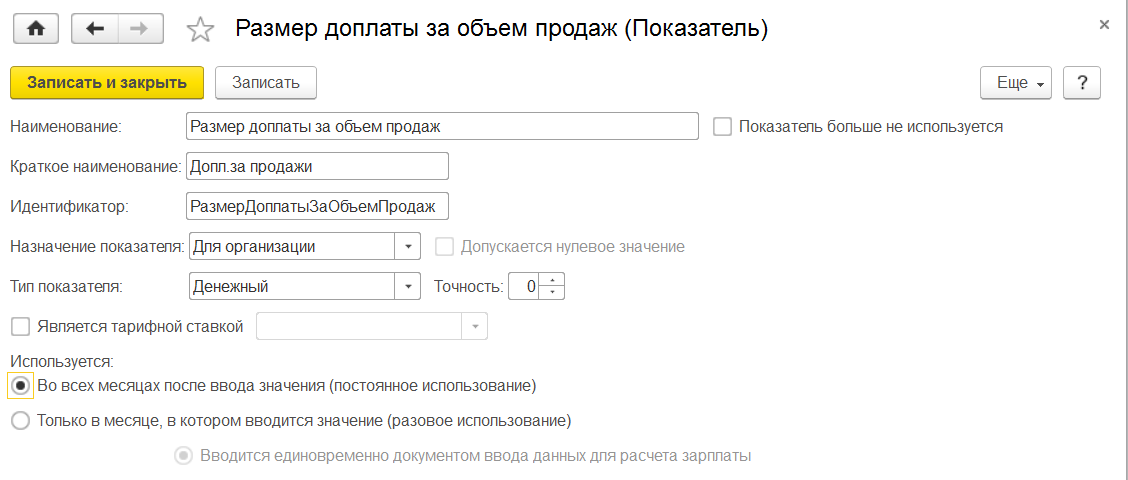This screenshot has height=480, width=1128.
Task: Click the "Записать" button
Action: [266, 83]
